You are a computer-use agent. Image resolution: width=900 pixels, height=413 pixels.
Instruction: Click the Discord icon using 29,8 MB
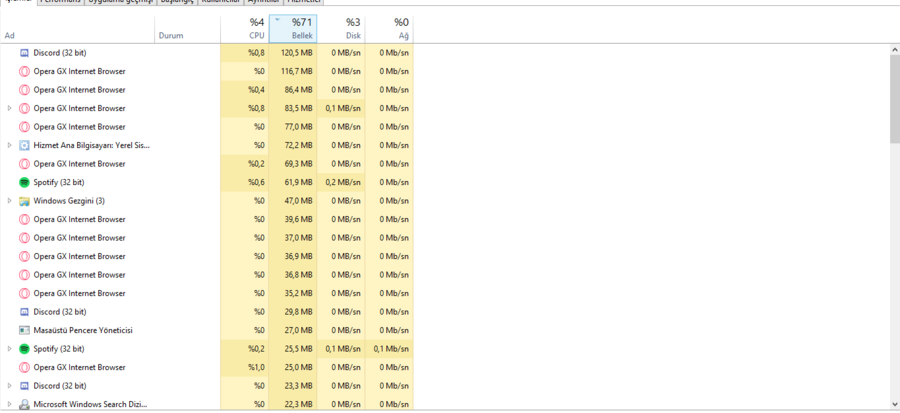(25, 312)
